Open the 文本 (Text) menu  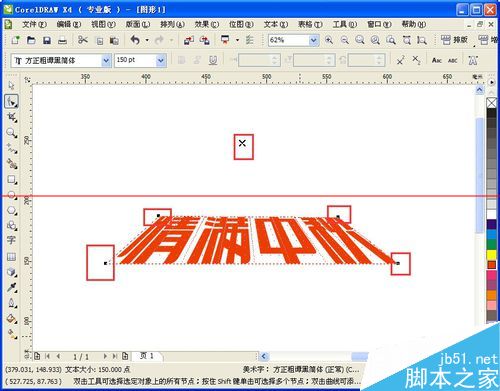coord(275,24)
